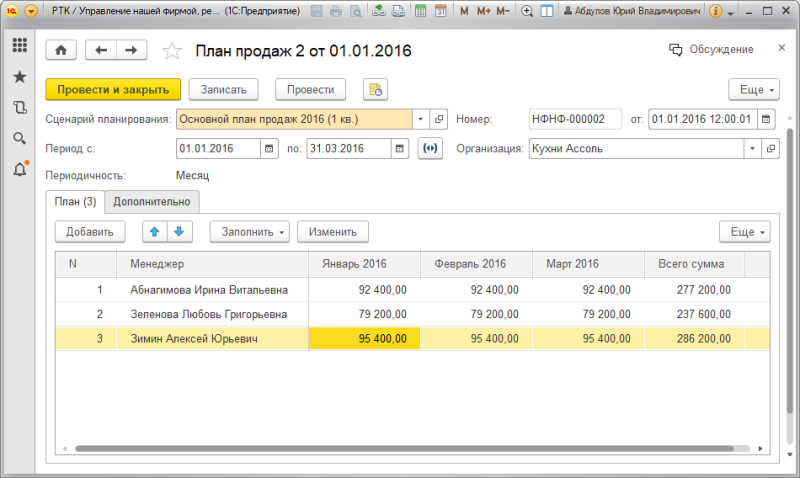
Task: Add document to favorites star
Action: (x=172, y=51)
